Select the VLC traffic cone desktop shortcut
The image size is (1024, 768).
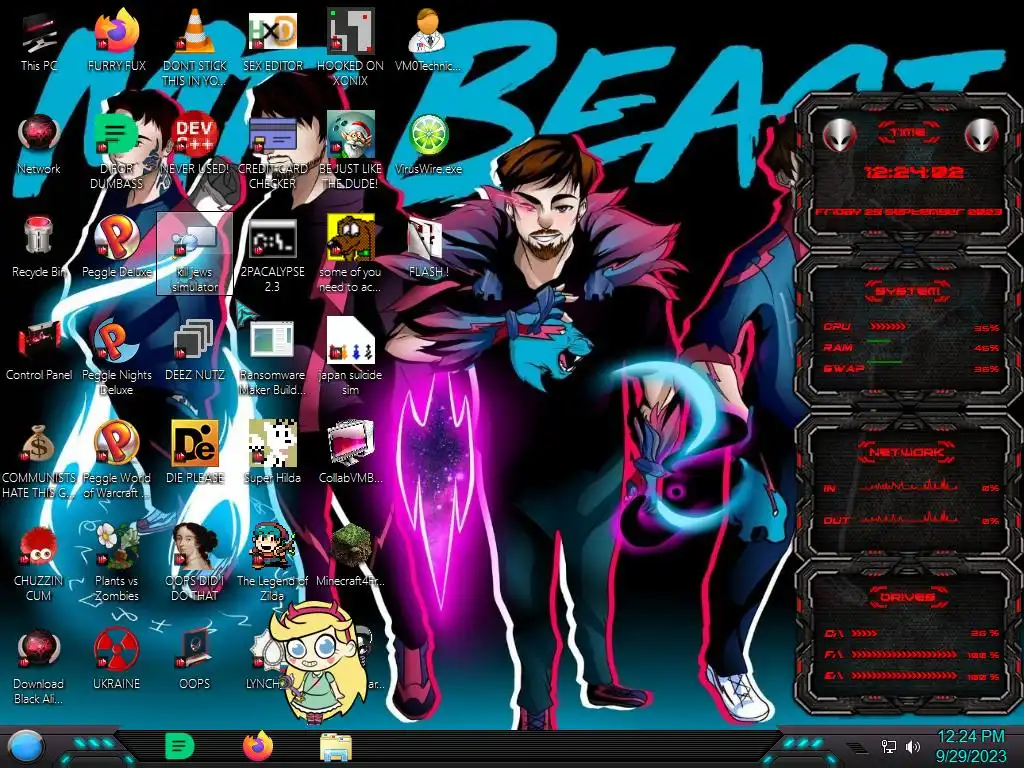coord(195,48)
